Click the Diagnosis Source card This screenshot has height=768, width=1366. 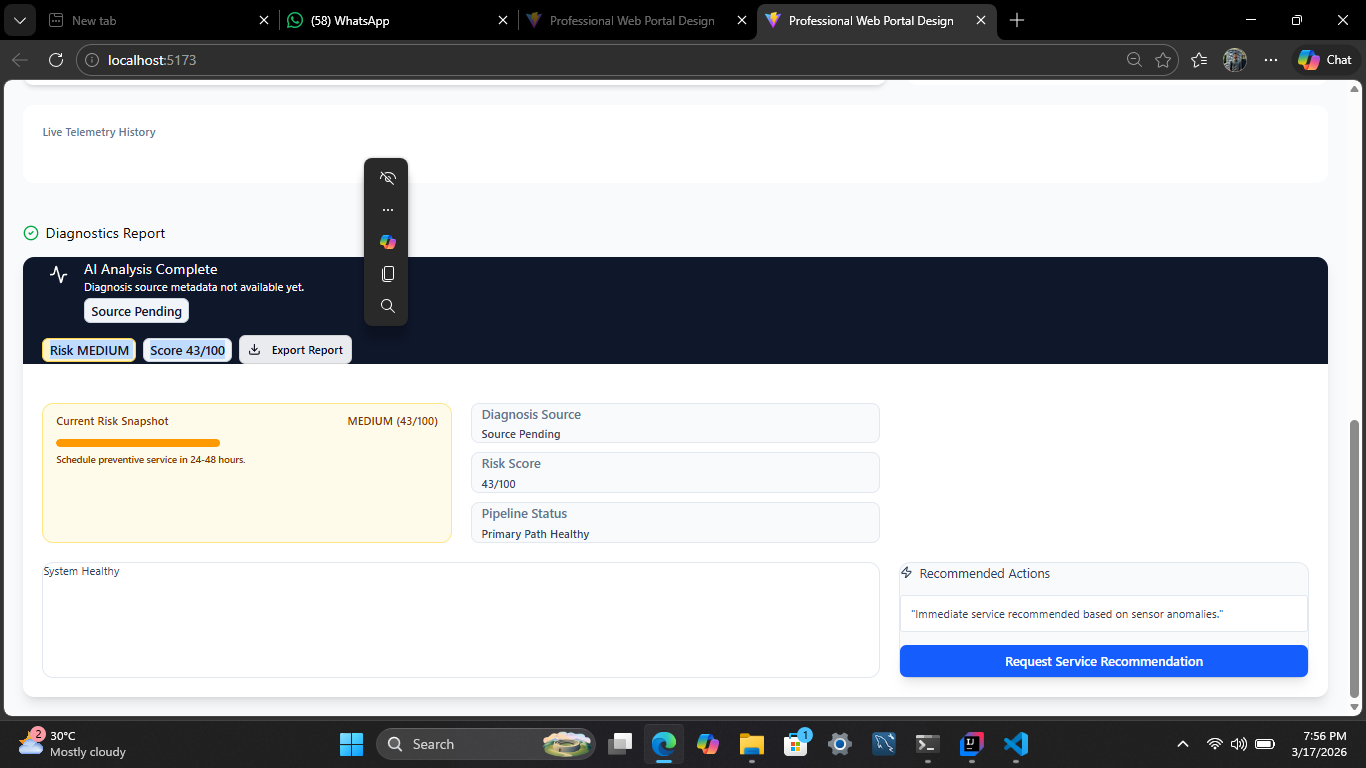[x=675, y=423]
